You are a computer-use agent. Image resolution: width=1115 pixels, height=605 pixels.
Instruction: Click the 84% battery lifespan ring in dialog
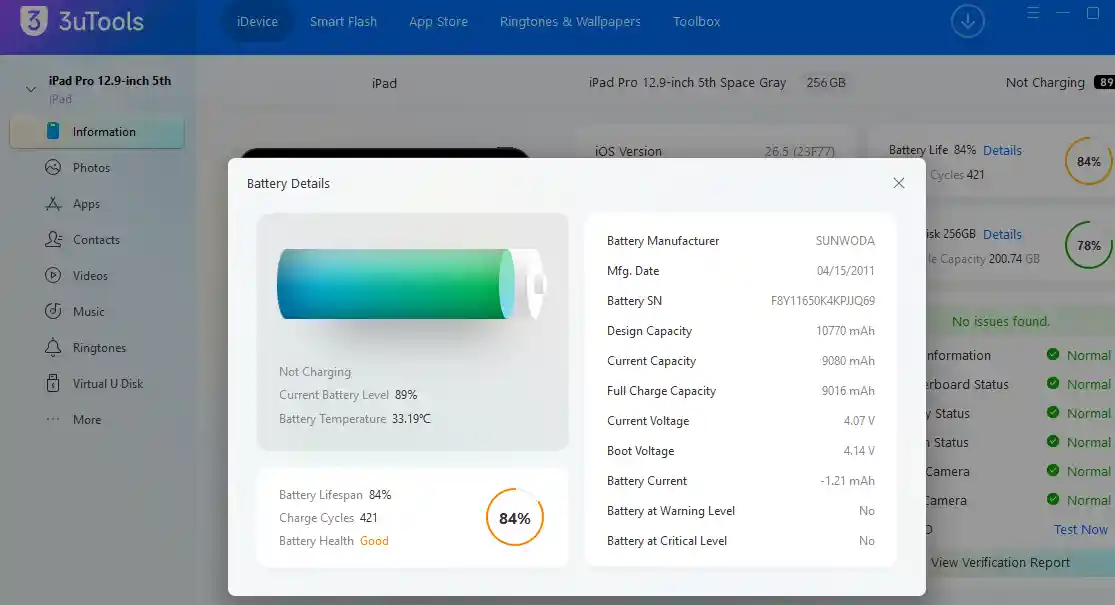pyautogui.click(x=514, y=518)
